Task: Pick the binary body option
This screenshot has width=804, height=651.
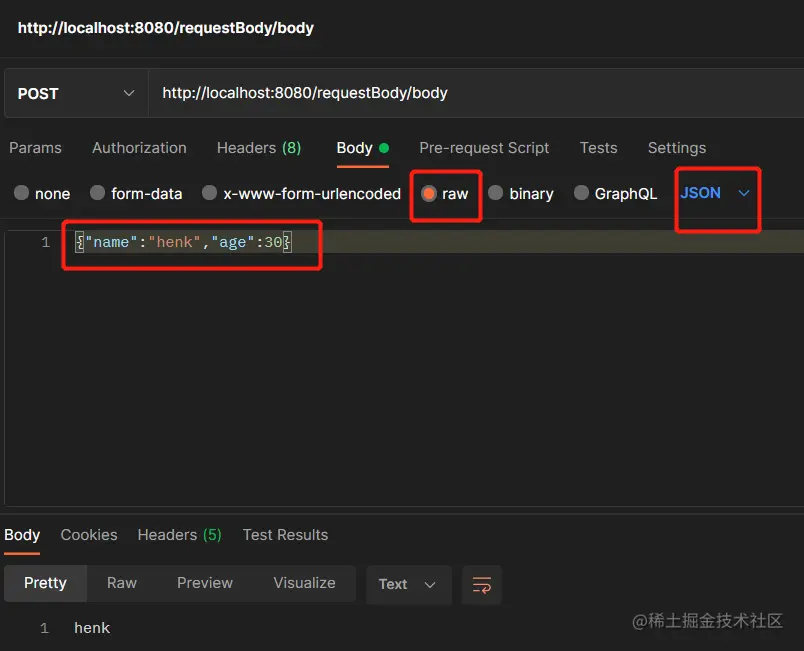Action: (x=520, y=194)
